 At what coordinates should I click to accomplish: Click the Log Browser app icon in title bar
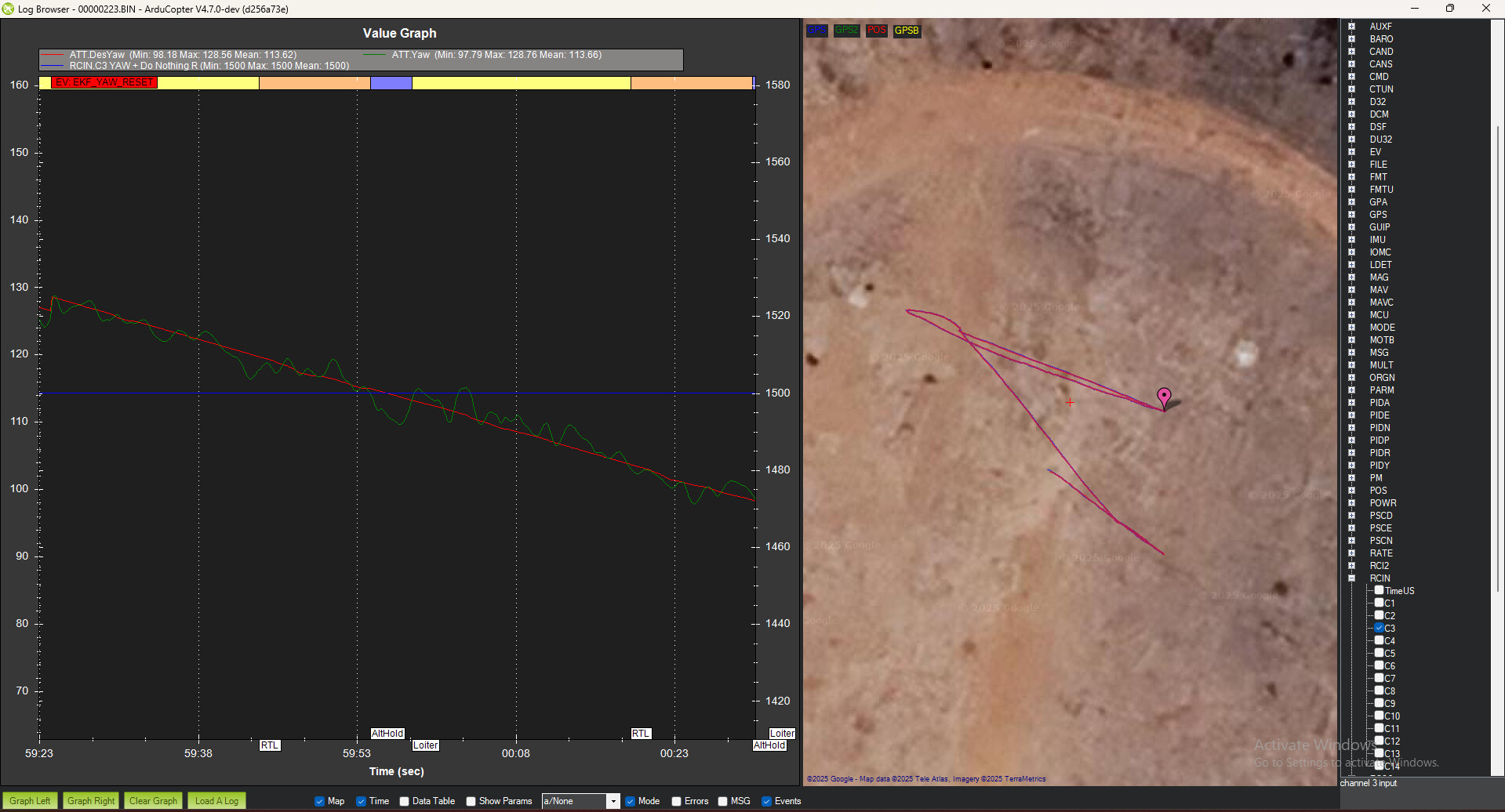(9, 9)
